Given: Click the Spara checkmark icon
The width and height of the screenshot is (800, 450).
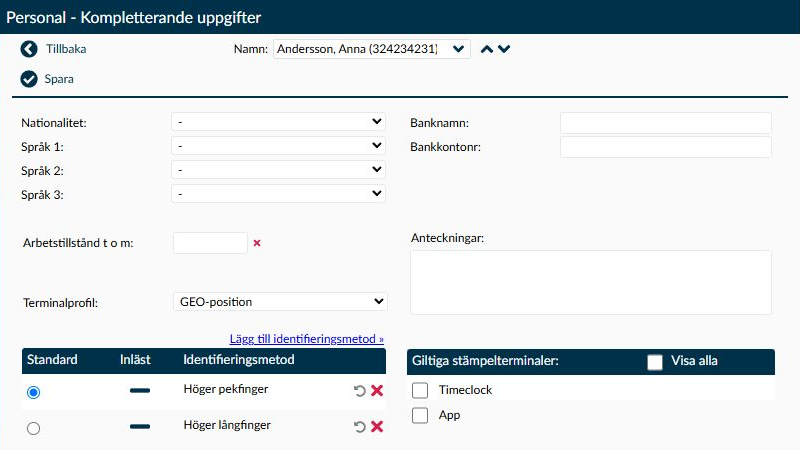Looking at the screenshot, I should pos(29,79).
